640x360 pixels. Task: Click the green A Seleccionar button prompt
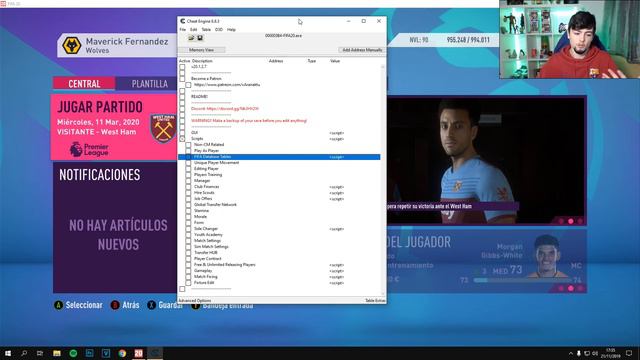click(78, 305)
